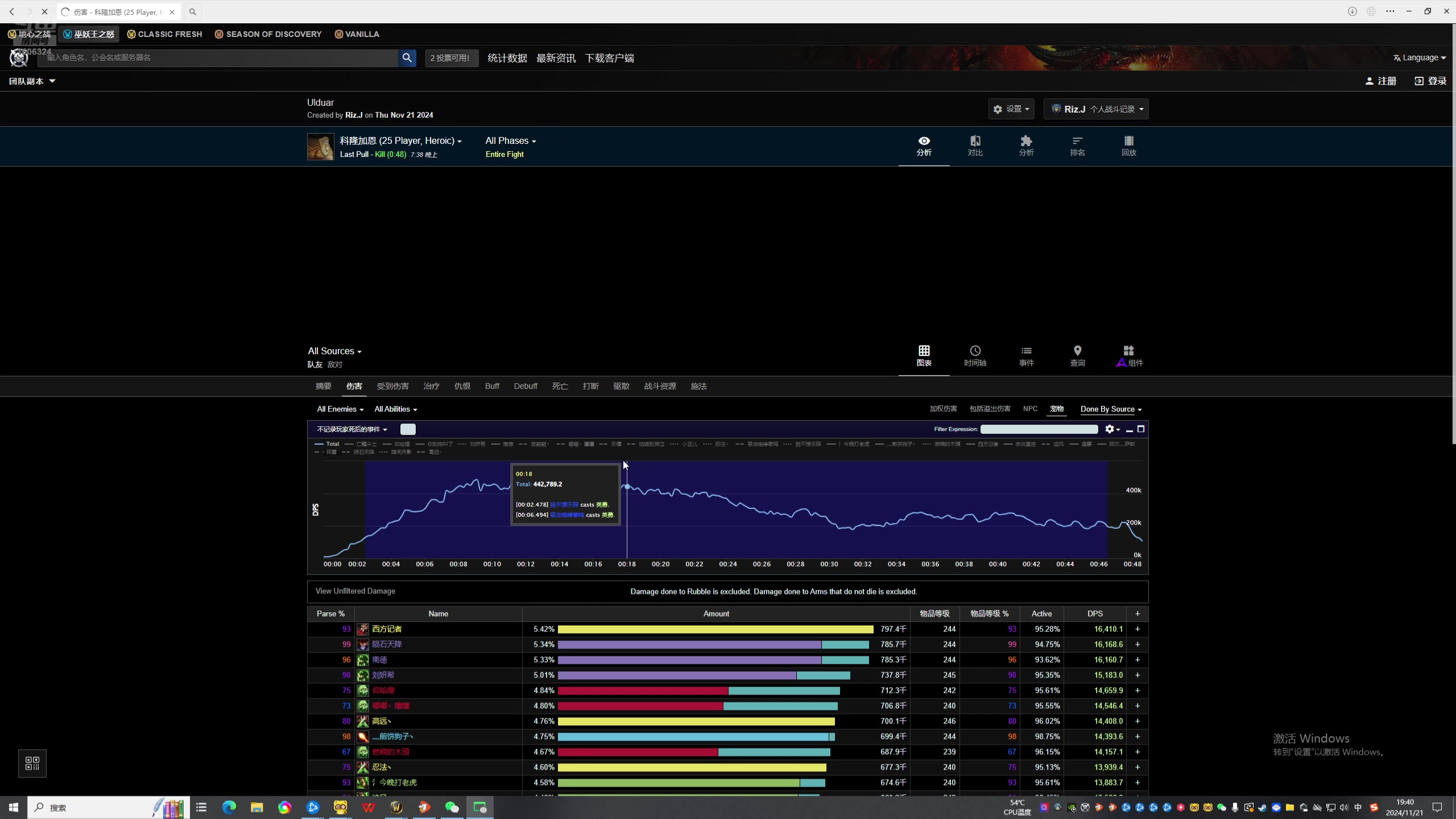Open the 统计数据 statistics link
Screen dimensions: 1456x819
coord(507,58)
